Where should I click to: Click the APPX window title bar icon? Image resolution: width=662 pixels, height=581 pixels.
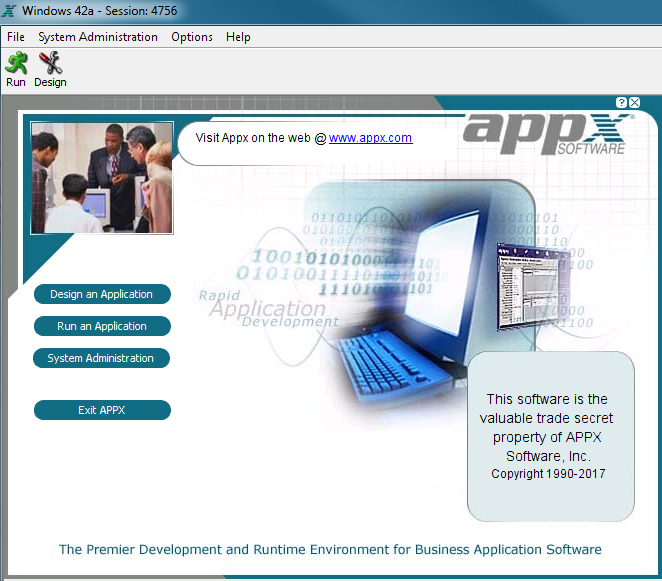[8, 11]
